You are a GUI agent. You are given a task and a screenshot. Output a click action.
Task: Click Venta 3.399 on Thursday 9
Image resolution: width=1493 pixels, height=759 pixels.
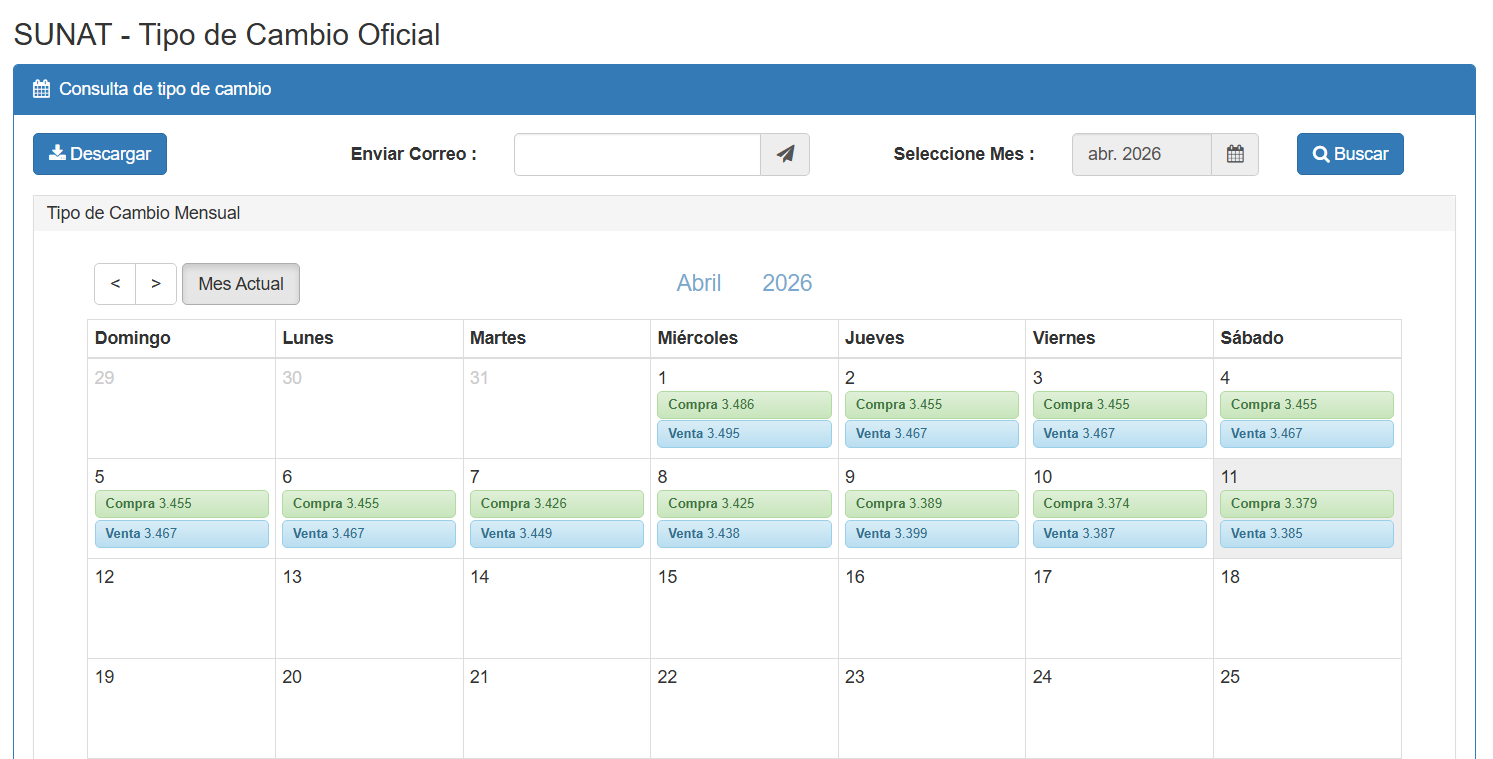pos(931,534)
